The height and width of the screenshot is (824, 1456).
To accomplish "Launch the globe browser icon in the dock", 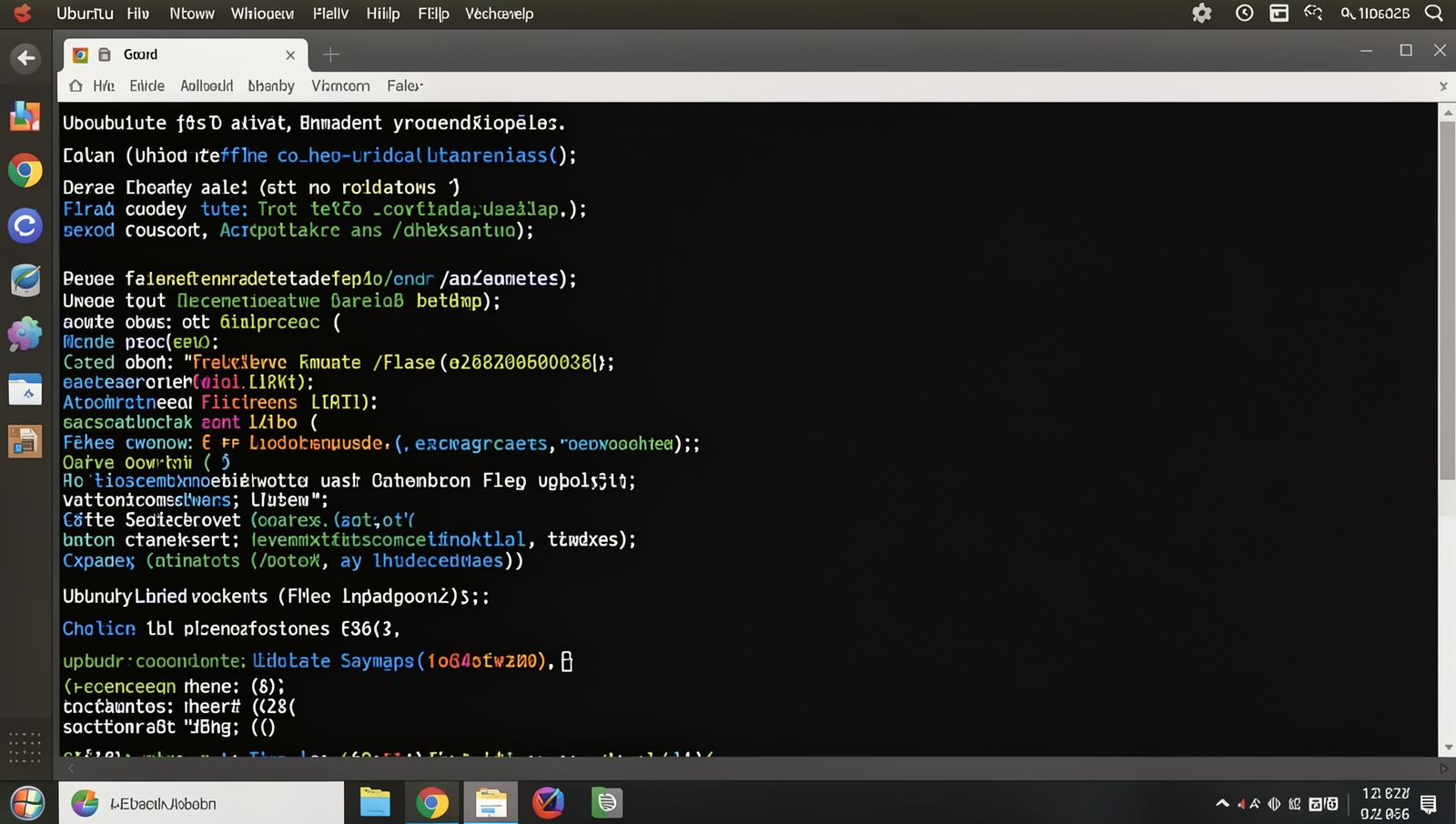I will tap(25, 279).
